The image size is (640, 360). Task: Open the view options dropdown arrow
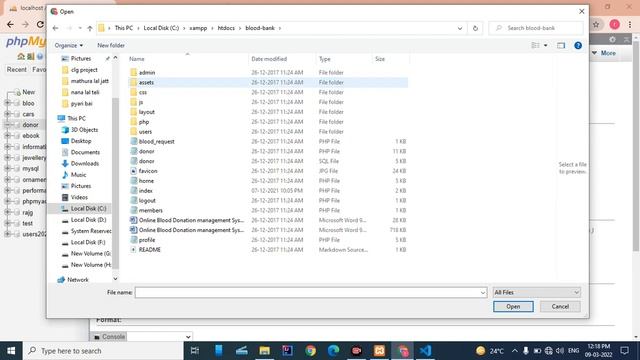tap(546, 45)
